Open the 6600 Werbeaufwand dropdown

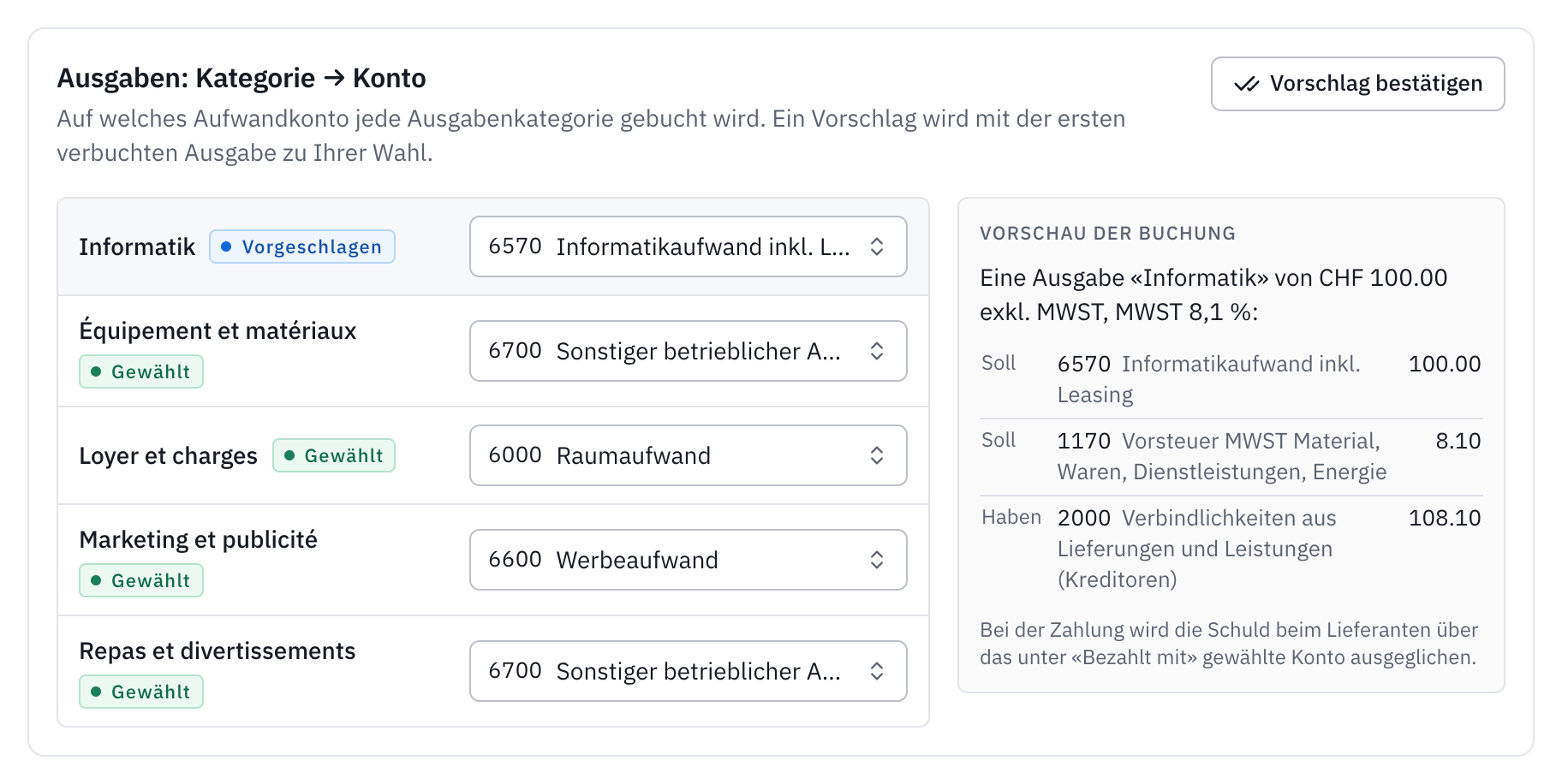[688, 560]
